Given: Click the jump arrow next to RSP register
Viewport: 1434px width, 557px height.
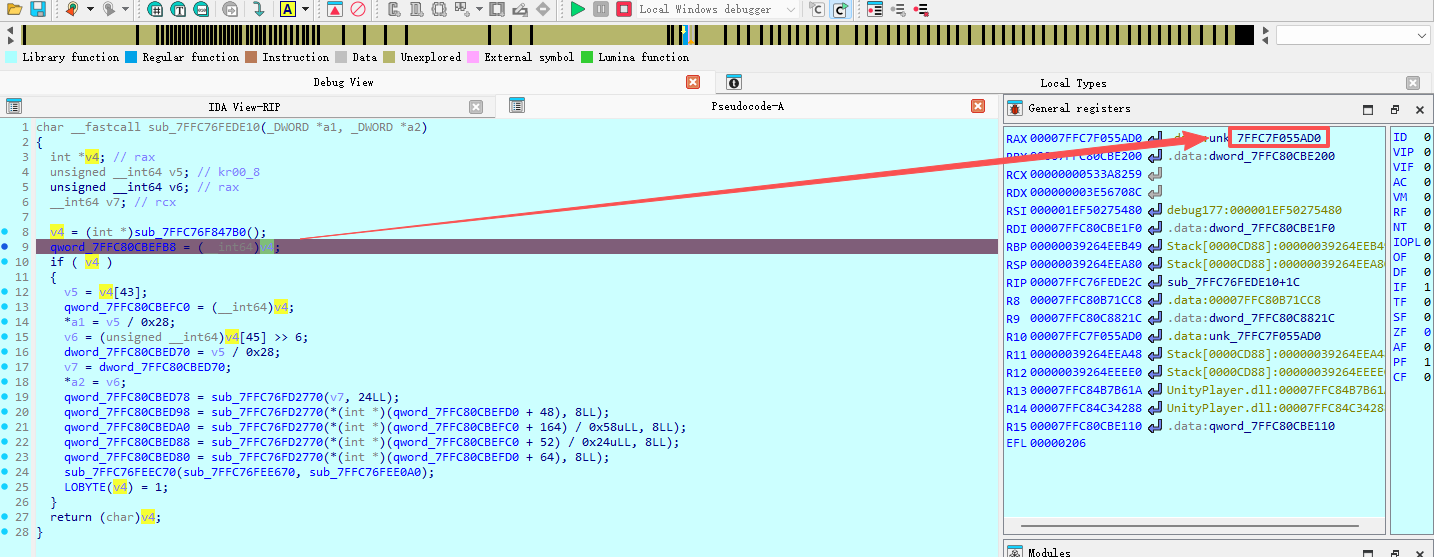Looking at the screenshot, I should point(1155,264).
